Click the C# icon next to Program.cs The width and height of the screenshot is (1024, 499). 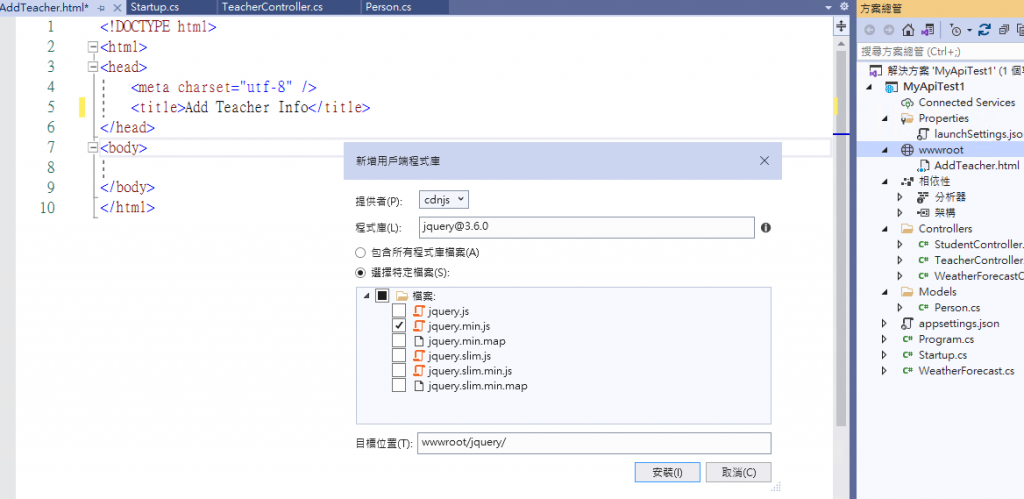coord(906,340)
